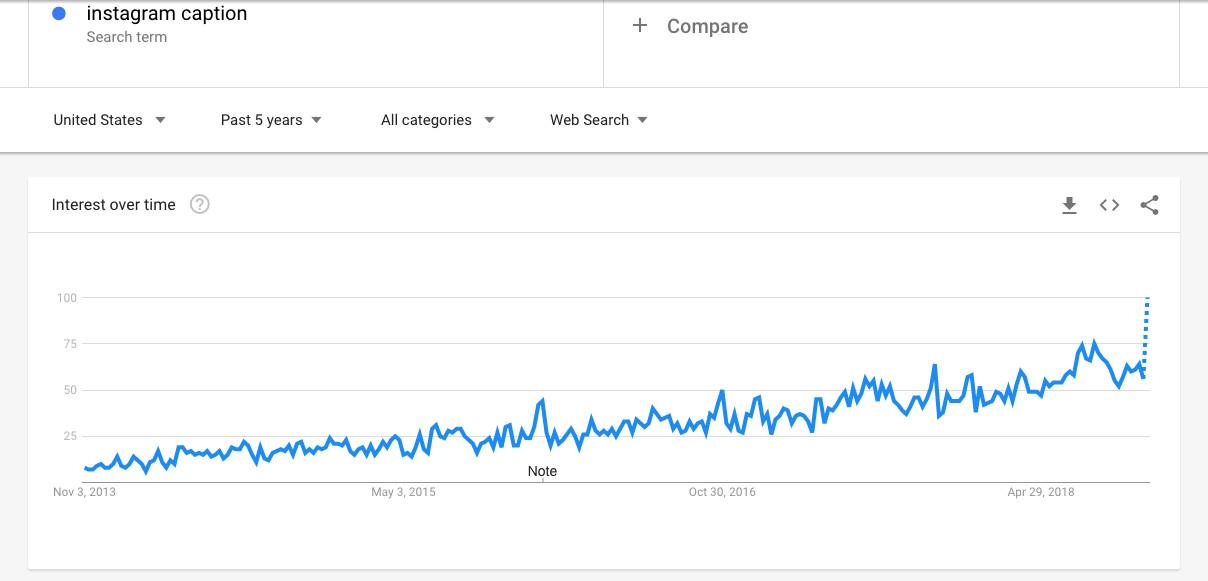The image size is (1208, 581).
Task: Click the Search term subtitle text
Action: click(x=127, y=37)
